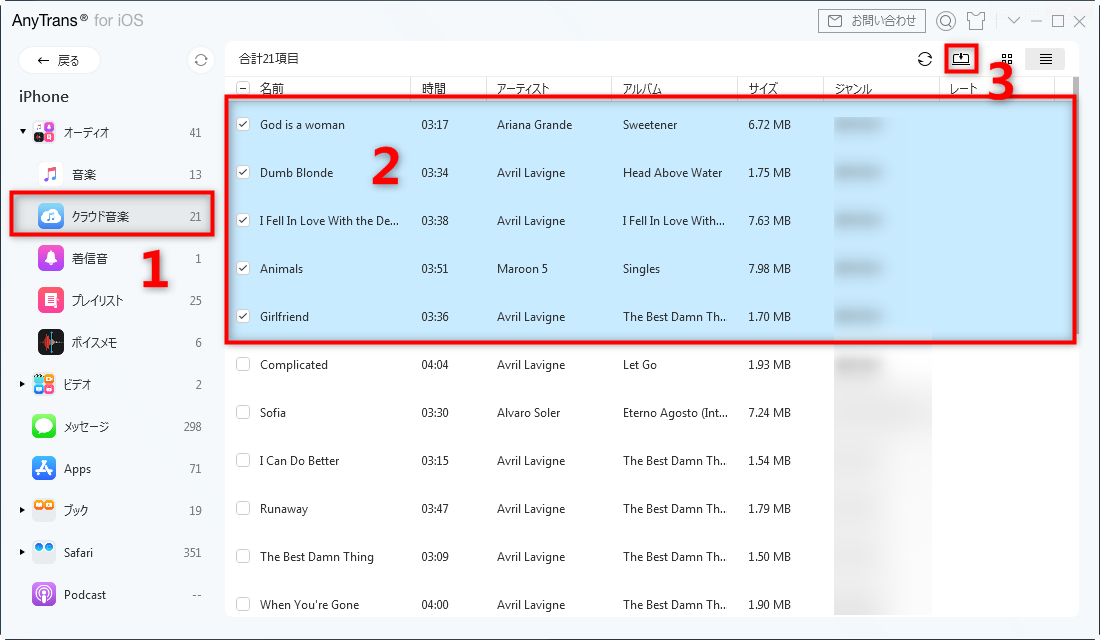Click the ブック category icon
The width and height of the screenshot is (1100, 640).
pos(43,510)
